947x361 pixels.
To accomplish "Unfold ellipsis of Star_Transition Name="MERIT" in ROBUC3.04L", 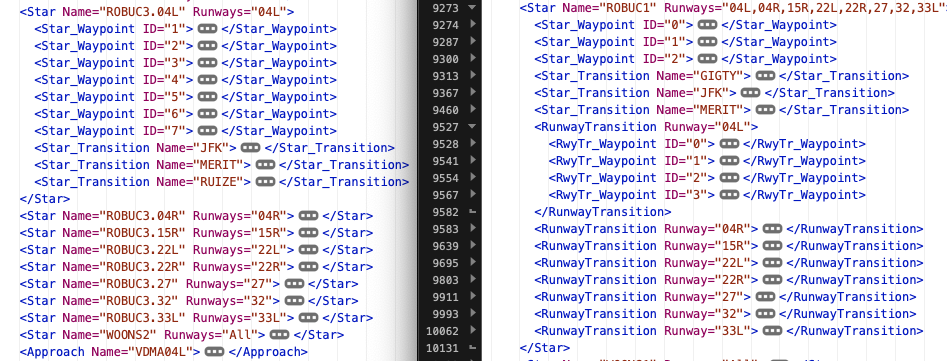I will (x=265, y=164).
